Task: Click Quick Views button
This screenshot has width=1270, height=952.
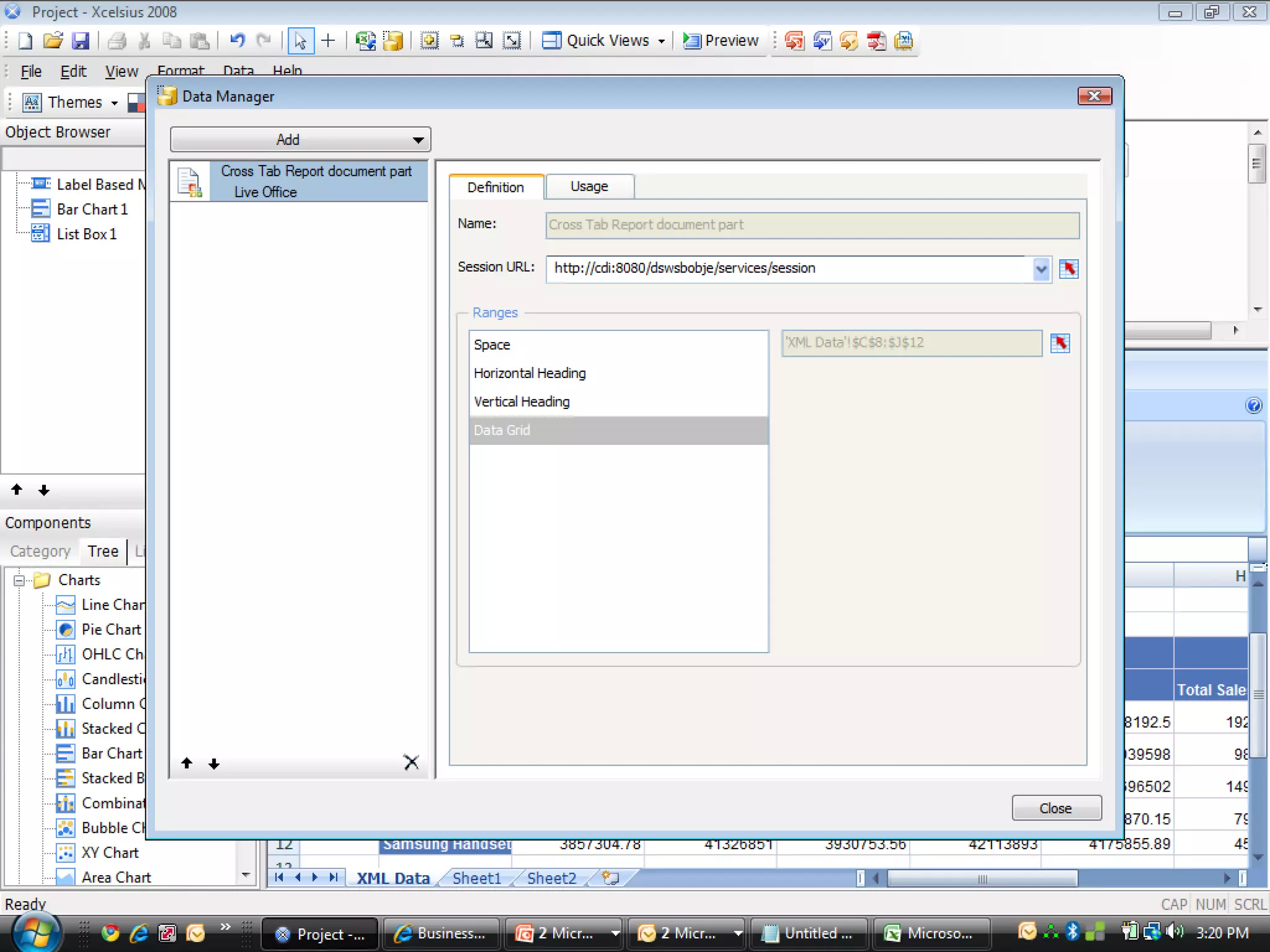Action: (x=597, y=41)
